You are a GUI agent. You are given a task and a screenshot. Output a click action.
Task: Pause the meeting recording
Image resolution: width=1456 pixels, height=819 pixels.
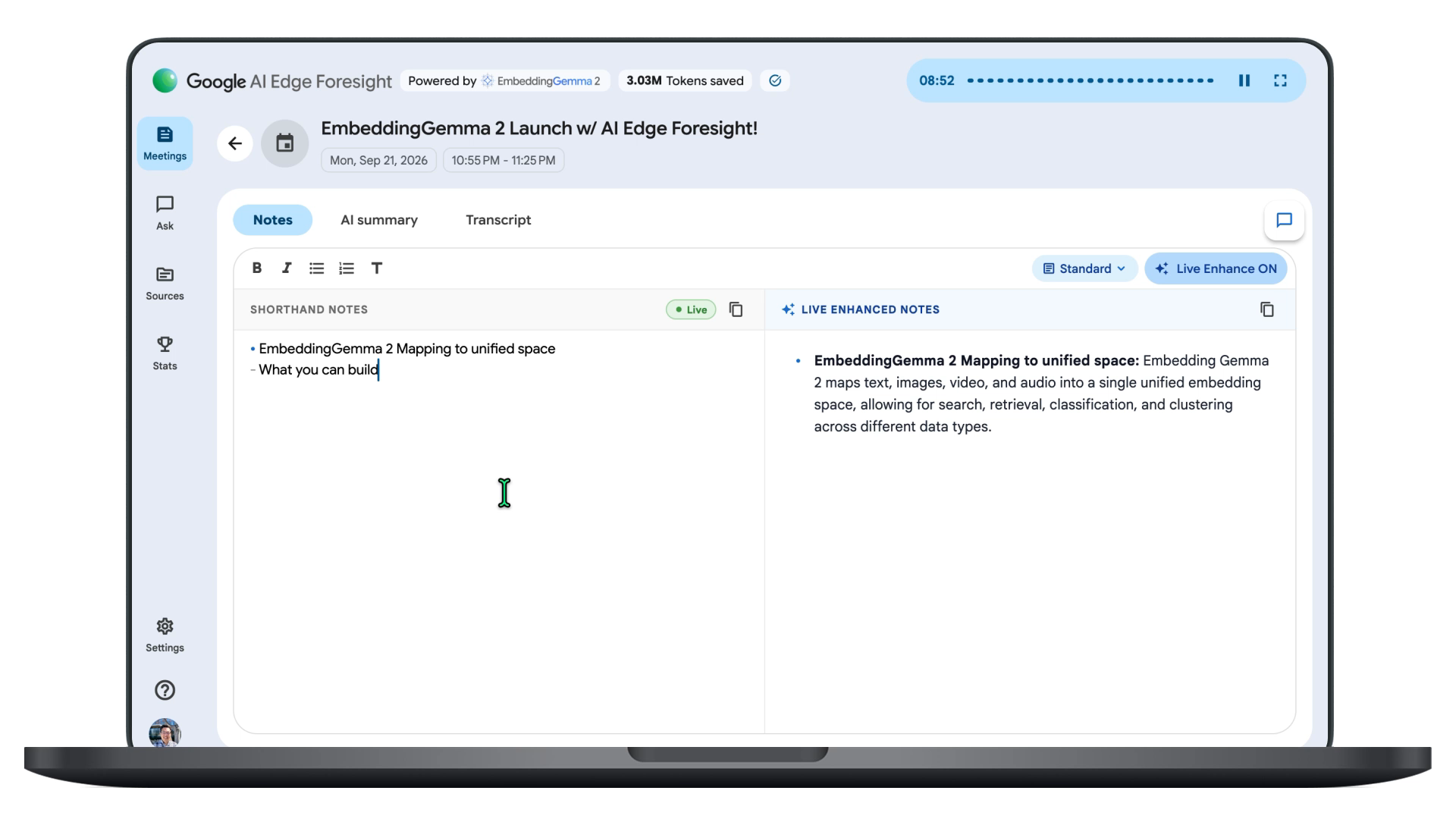tap(1244, 80)
